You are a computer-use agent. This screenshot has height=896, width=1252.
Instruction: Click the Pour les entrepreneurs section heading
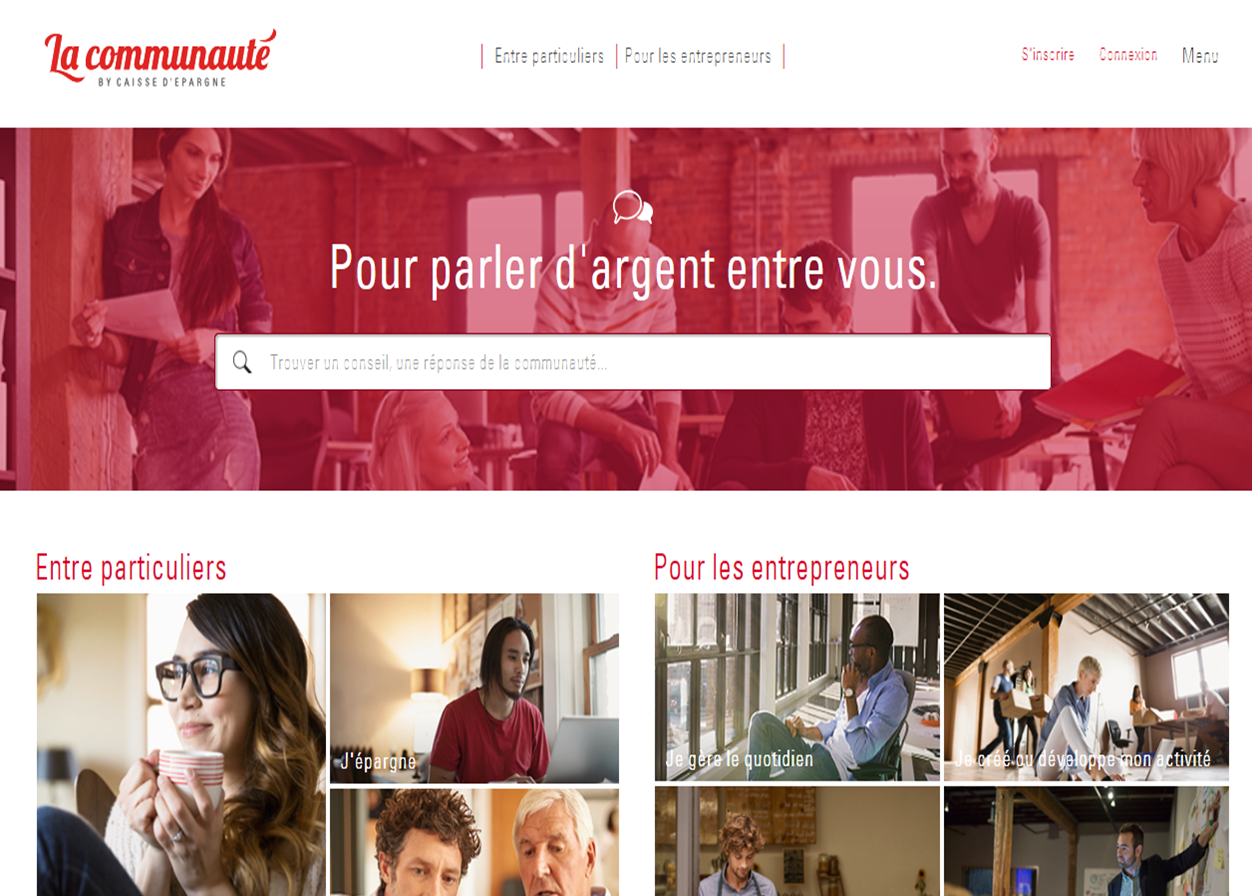point(782,568)
